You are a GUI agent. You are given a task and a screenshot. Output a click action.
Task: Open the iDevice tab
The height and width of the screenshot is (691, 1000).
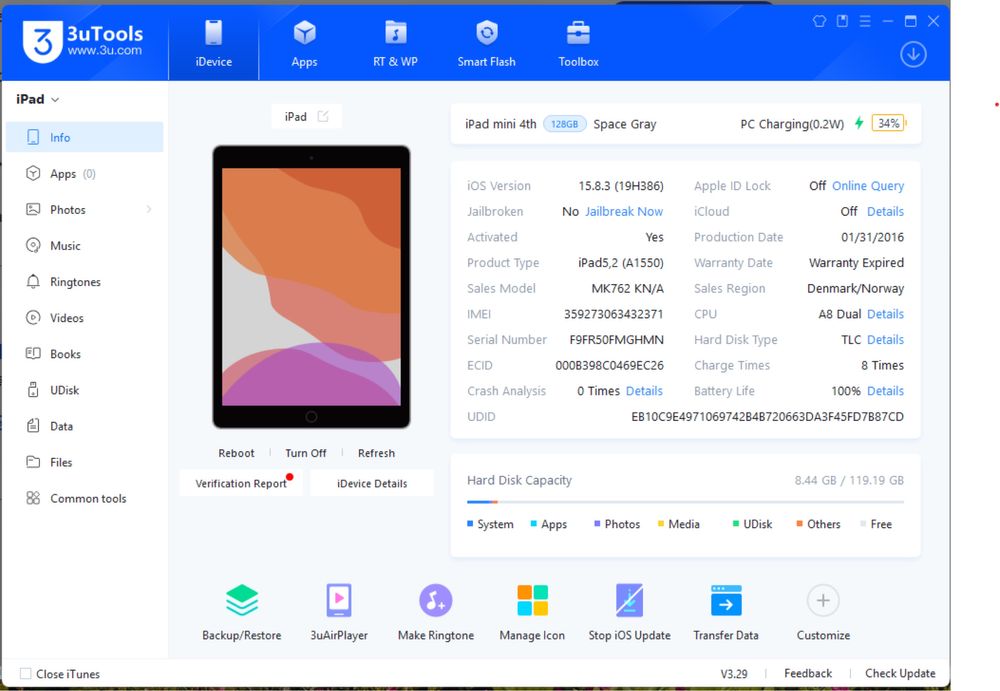coord(214,43)
